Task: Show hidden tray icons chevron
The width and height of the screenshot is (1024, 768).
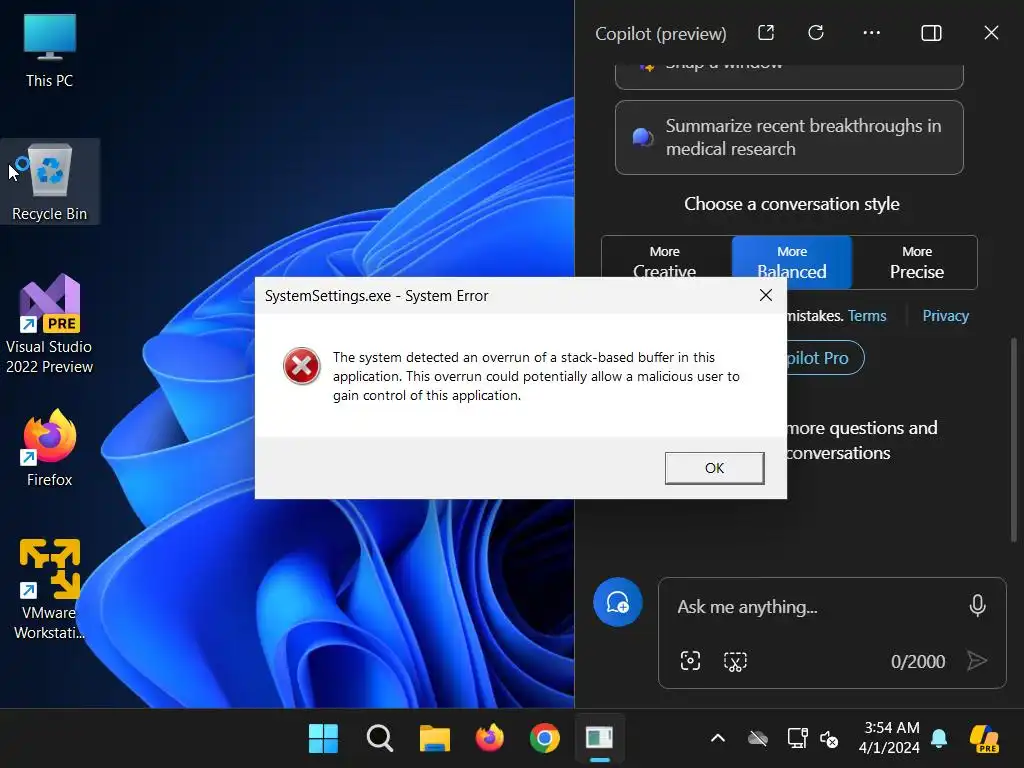Action: 718,739
